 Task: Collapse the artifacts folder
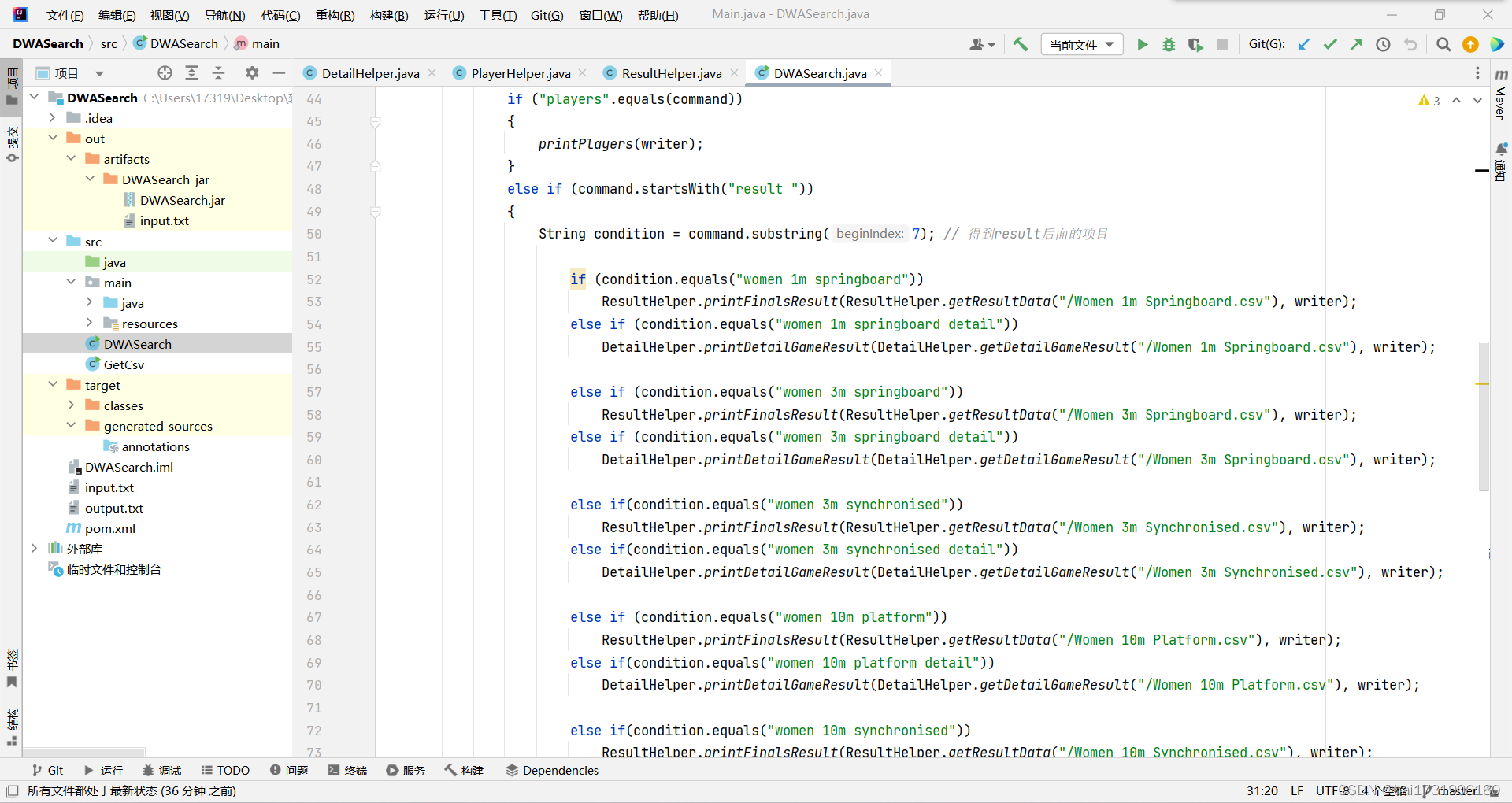coord(71,159)
